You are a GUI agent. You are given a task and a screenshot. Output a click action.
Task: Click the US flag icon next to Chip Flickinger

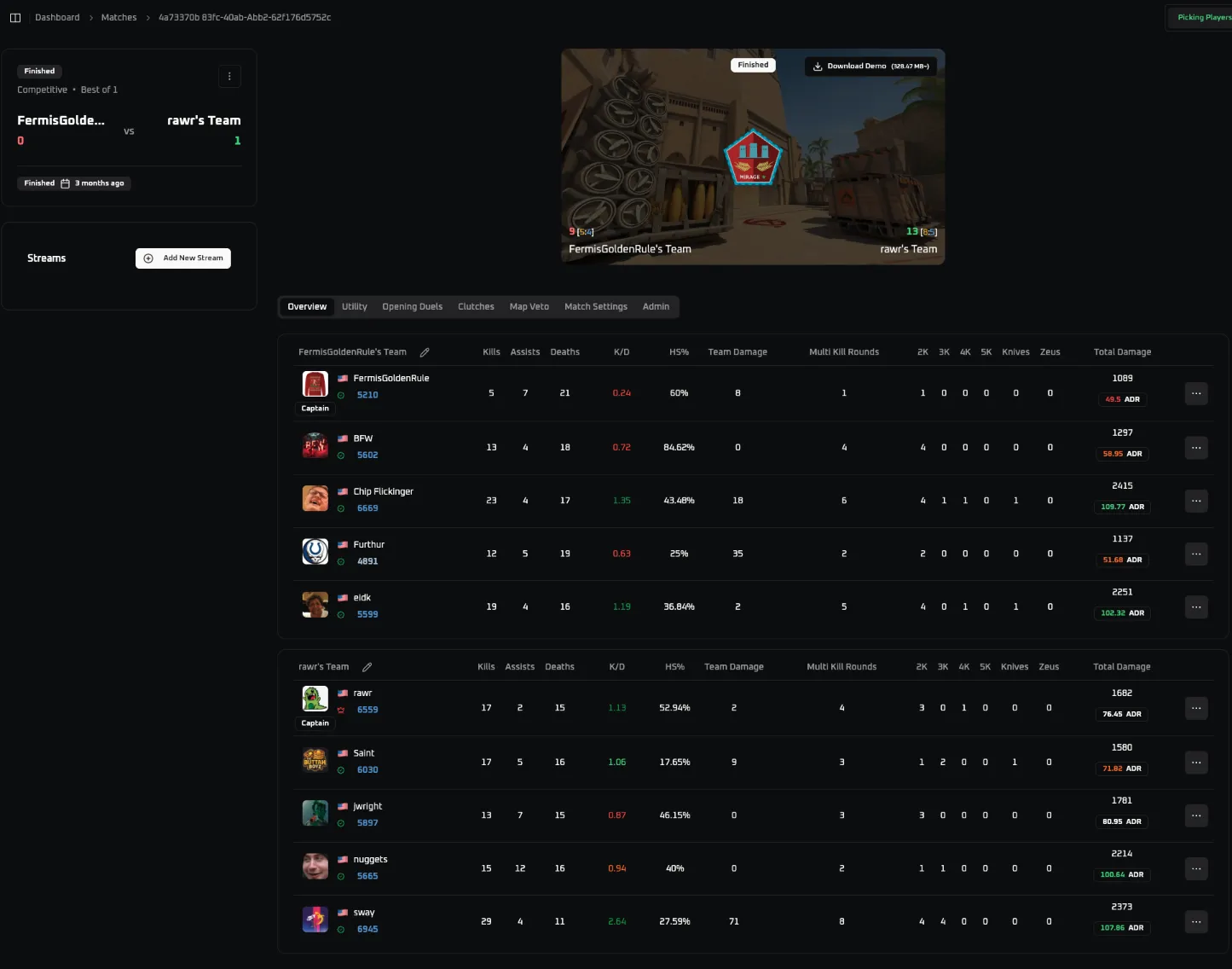coord(343,491)
